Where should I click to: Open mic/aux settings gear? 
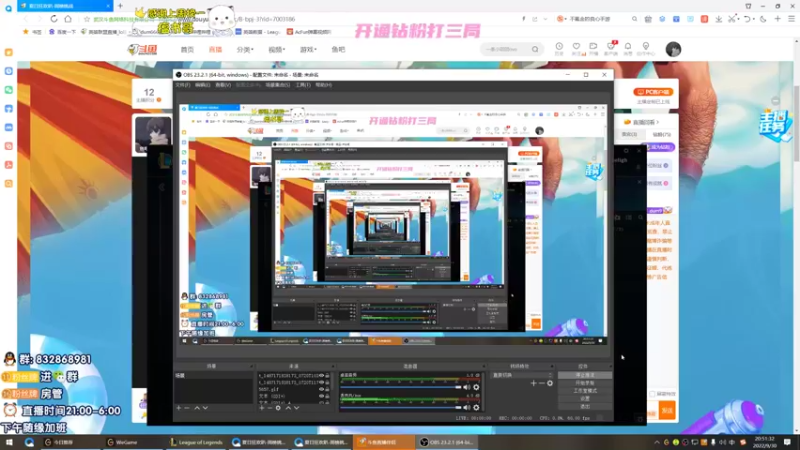tap(476, 408)
